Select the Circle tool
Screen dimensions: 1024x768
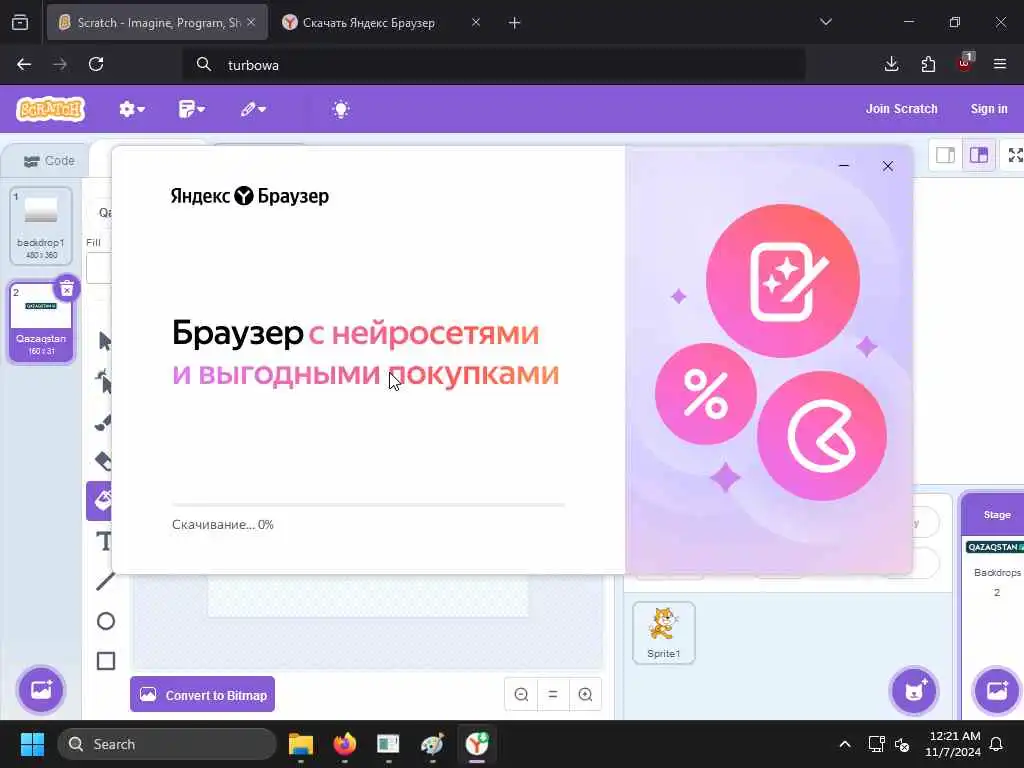pos(106,621)
